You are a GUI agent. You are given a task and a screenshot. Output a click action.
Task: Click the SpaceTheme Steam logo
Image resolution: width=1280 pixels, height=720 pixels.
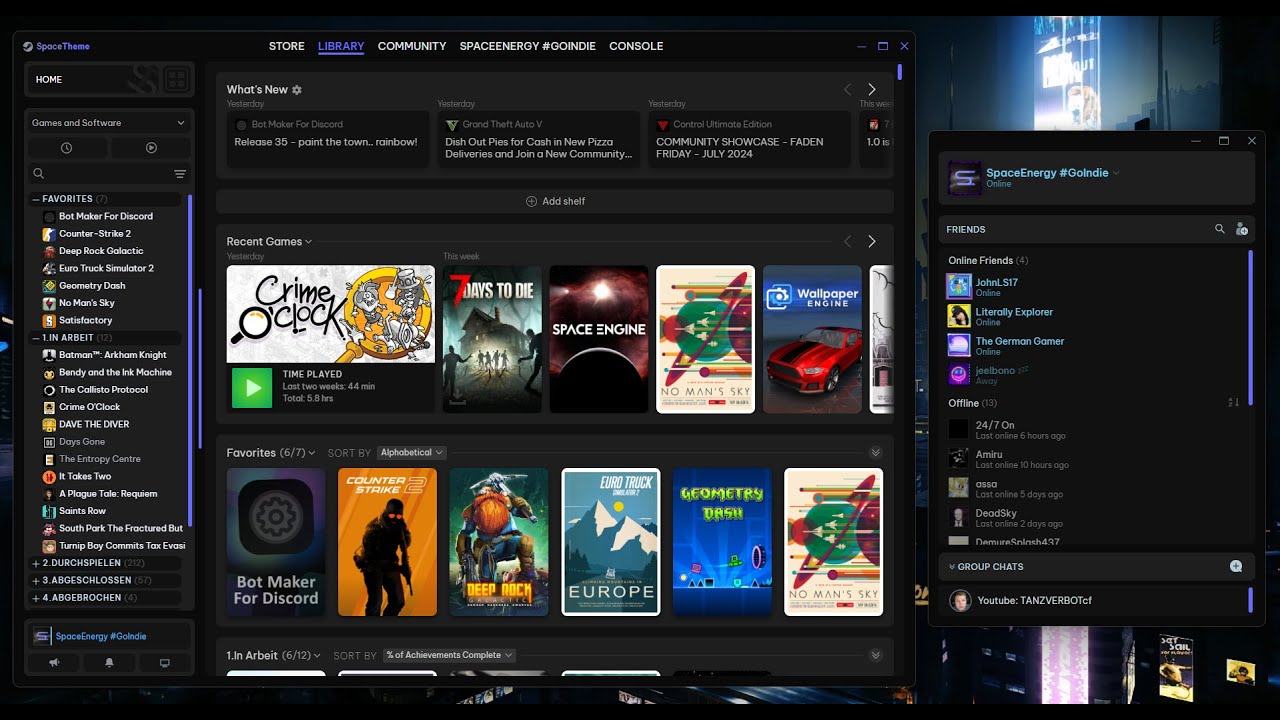pyautogui.click(x=28, y=46)
